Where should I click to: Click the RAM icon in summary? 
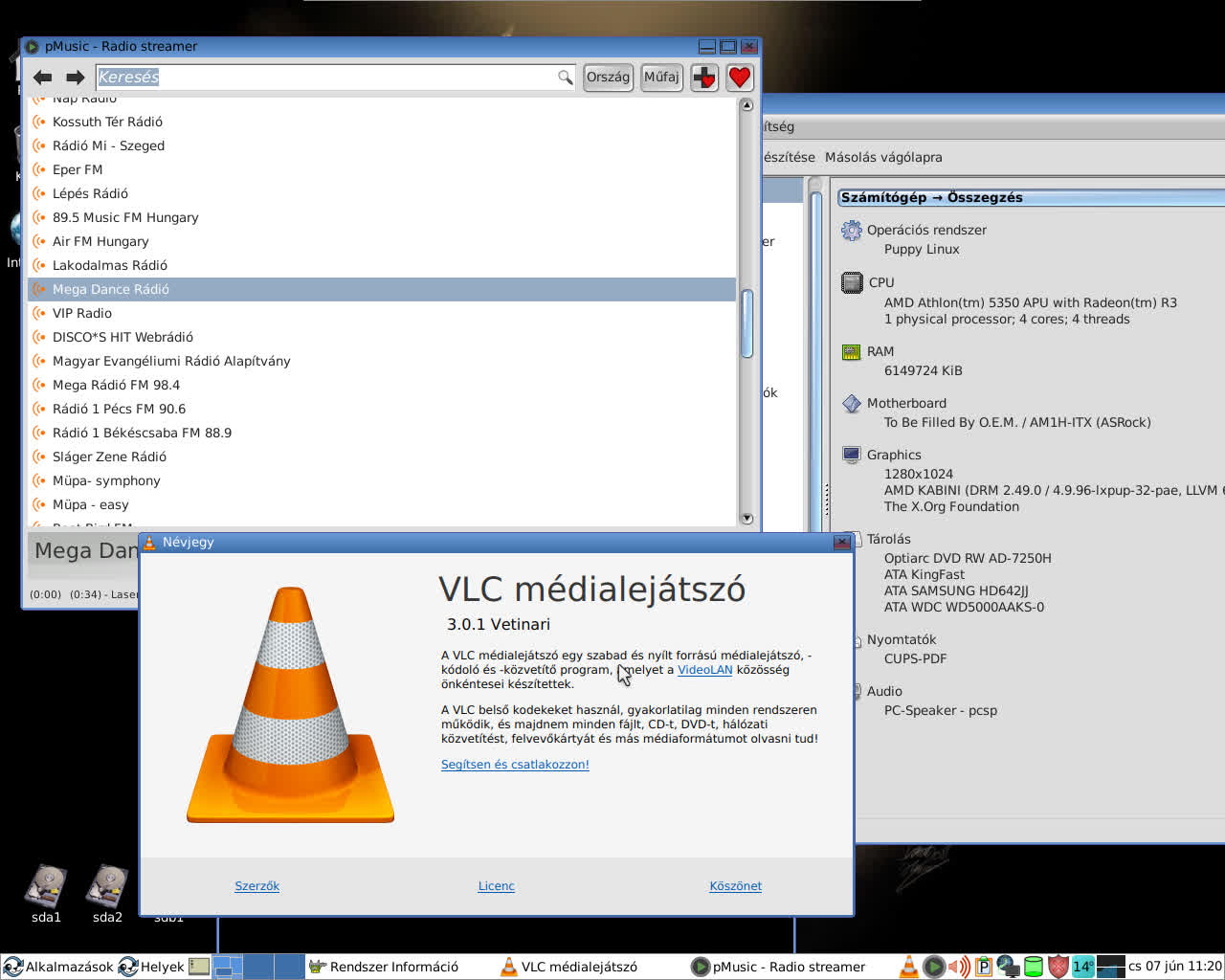[x=851, y=352]
